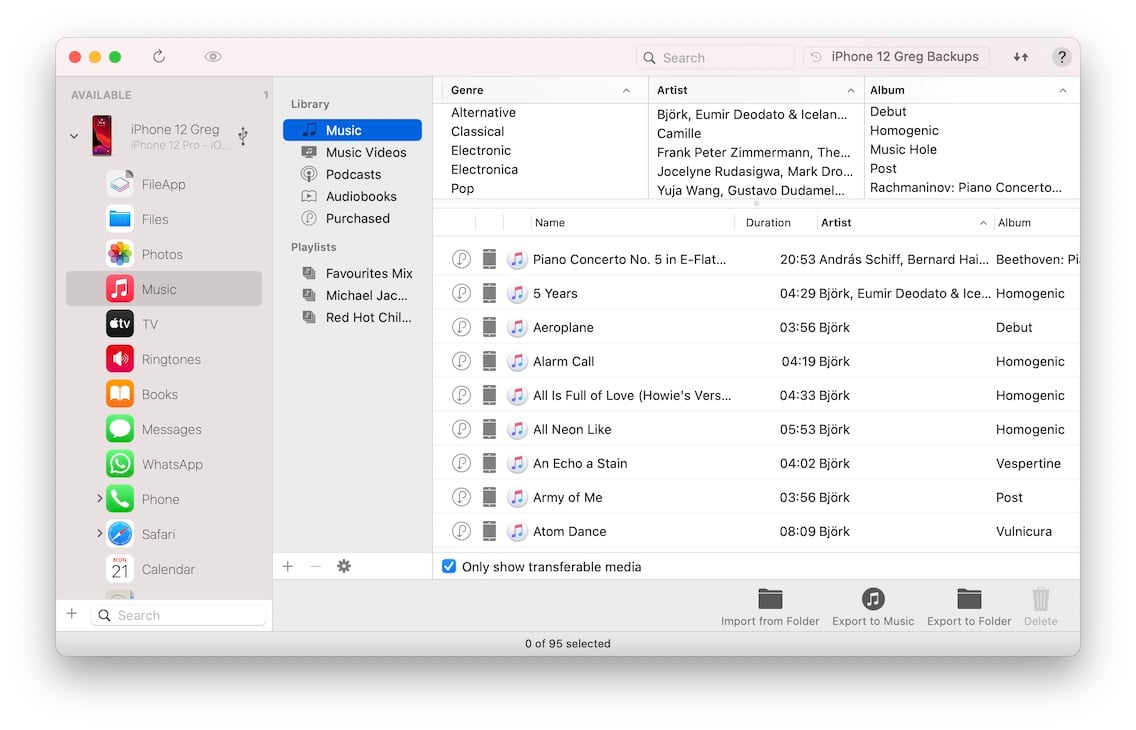This screenshot has width=1136, height=730.
Task: Select the Aeroplane track
Action: (x=756, y=327)
